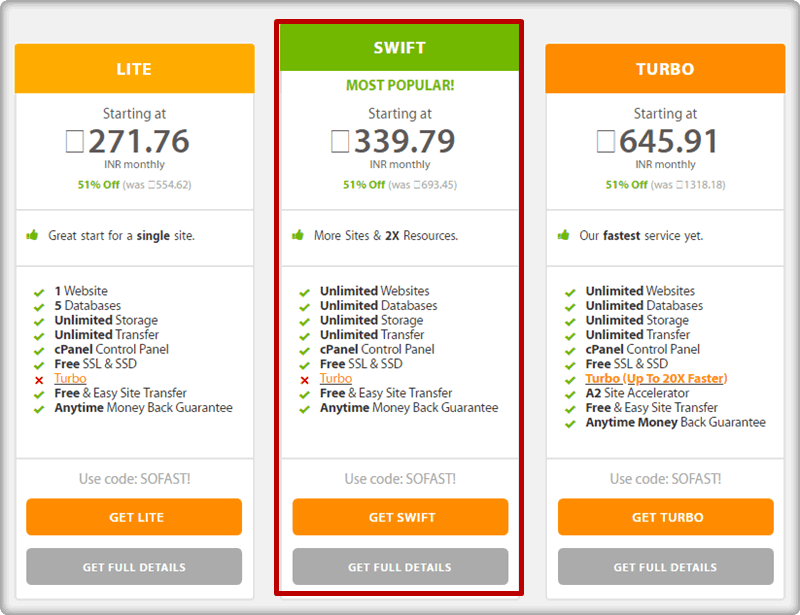Screen dimensions: 800x615
Task: Click checkmark beside 5 Databases
Action: (39, 307)
